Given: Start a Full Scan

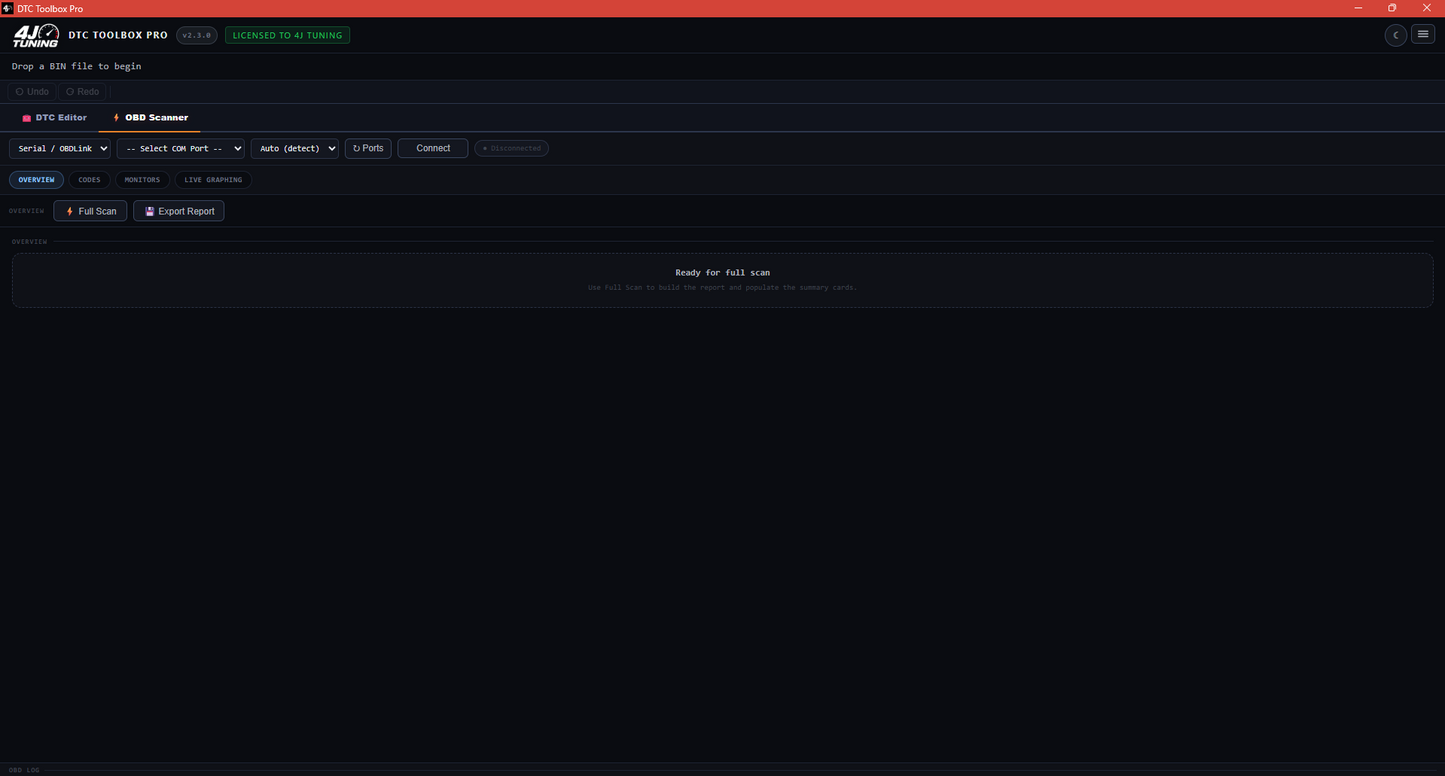Looking at the screenshot, I should 91,211.
